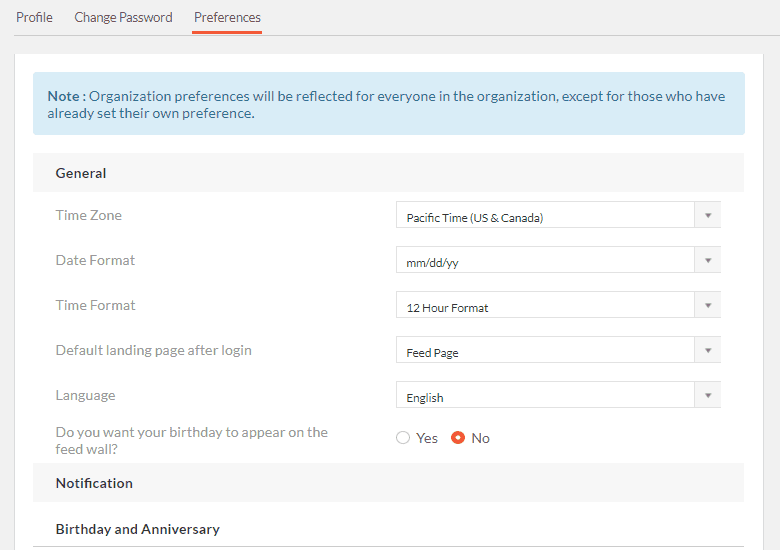
Task: Click the 12 Hour Format field
Action: (545, 305)
